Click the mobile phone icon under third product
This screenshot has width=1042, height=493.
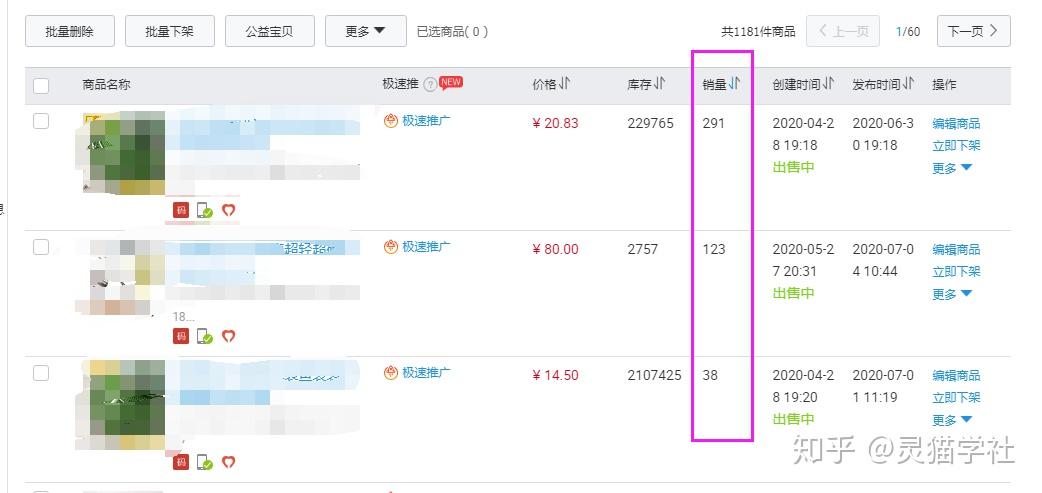coord(205,462)
